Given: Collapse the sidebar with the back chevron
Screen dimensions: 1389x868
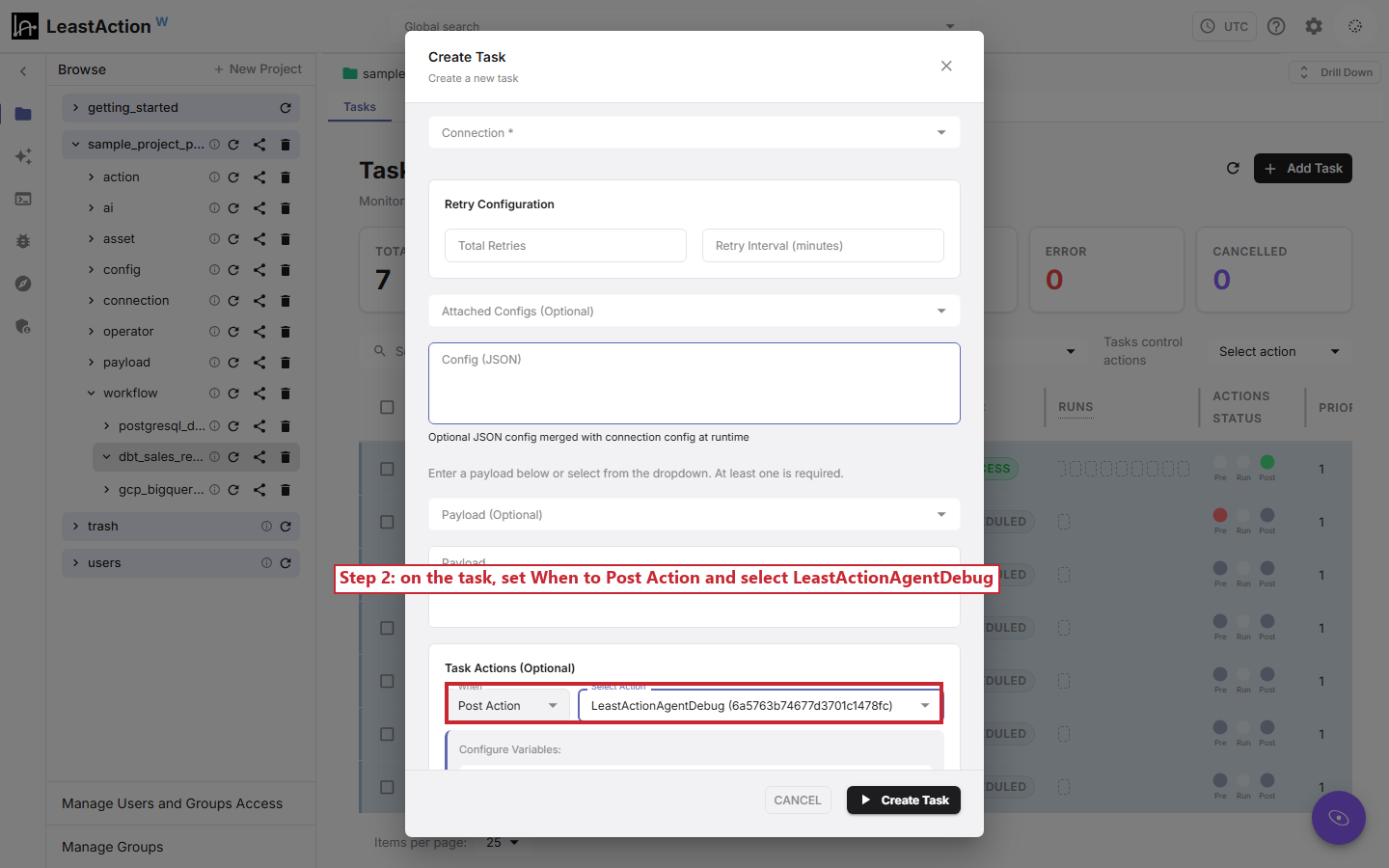Looking at the screenshot, I should click(x=23, y=70).
